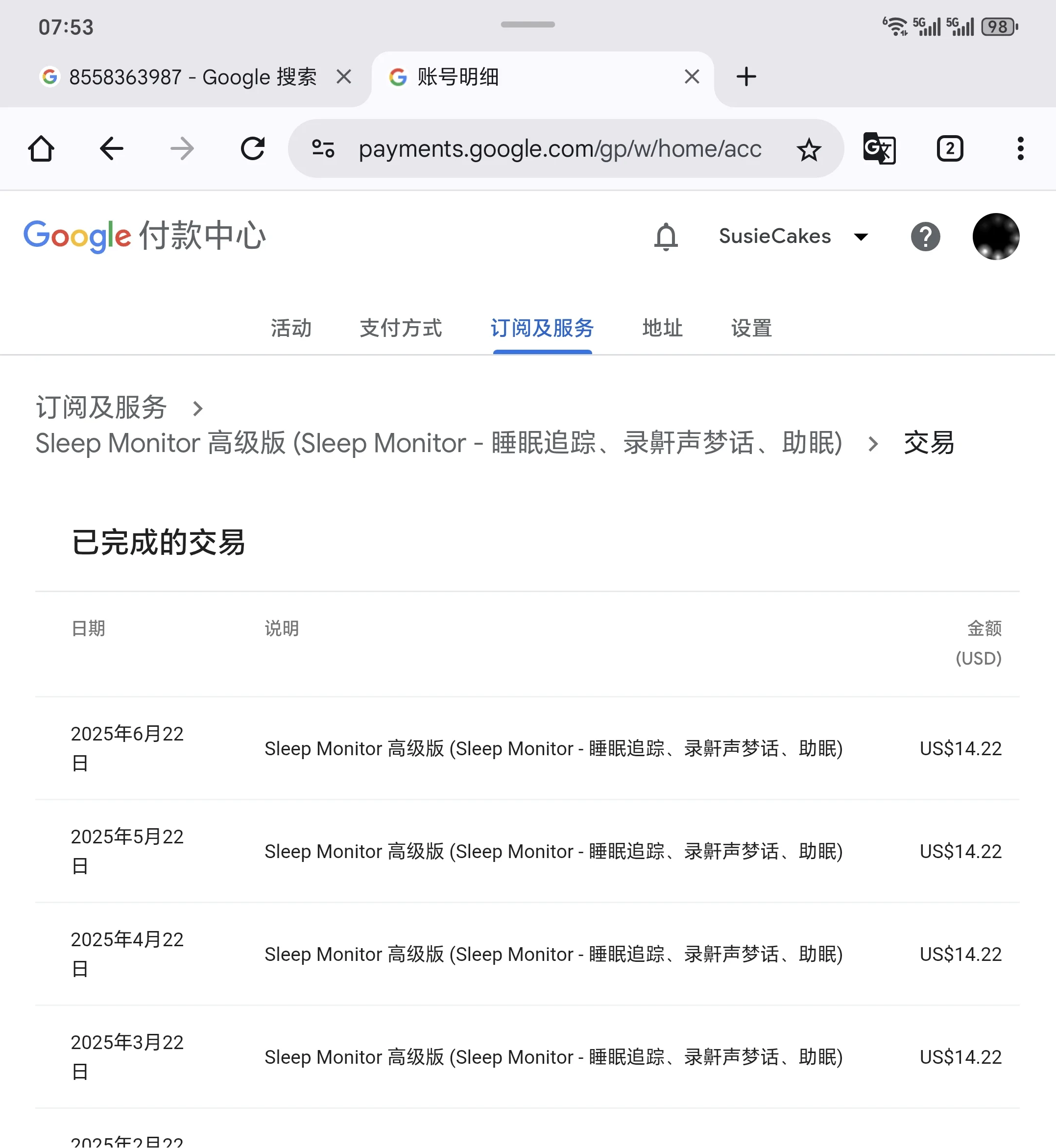Tap the Wi-Fi icon in status bar
This screenshot has width=1056, height=1148.
point(895,26)
